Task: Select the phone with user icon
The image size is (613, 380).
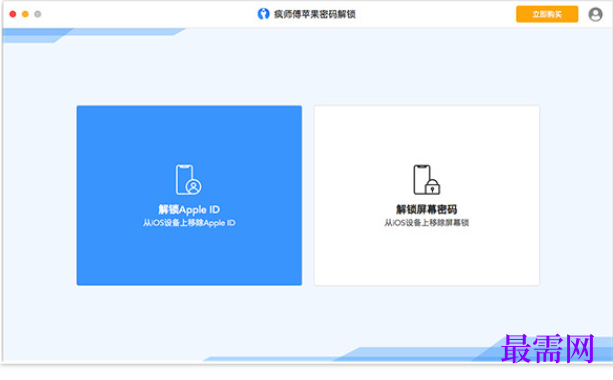Action: [188, 179]
